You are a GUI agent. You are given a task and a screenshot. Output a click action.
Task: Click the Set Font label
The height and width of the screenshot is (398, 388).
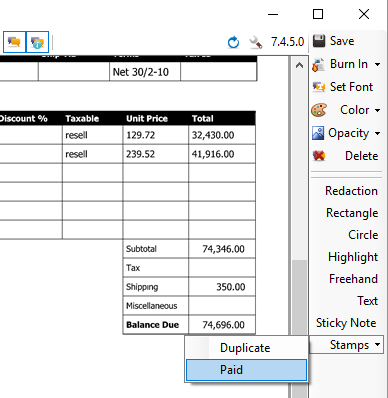coord(351,87)
